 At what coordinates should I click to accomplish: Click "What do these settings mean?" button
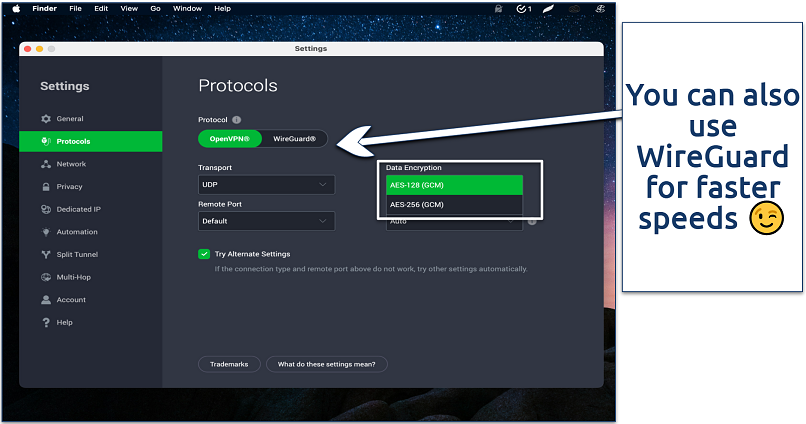(x=326, y=364)
